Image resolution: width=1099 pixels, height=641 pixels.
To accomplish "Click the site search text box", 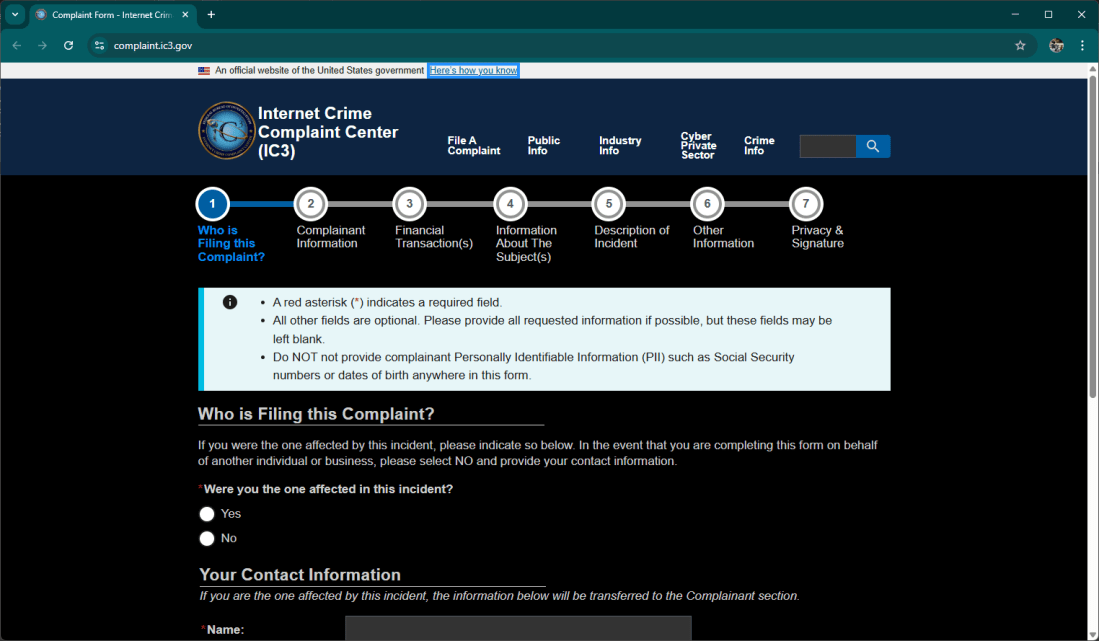I will click(827, 147).
